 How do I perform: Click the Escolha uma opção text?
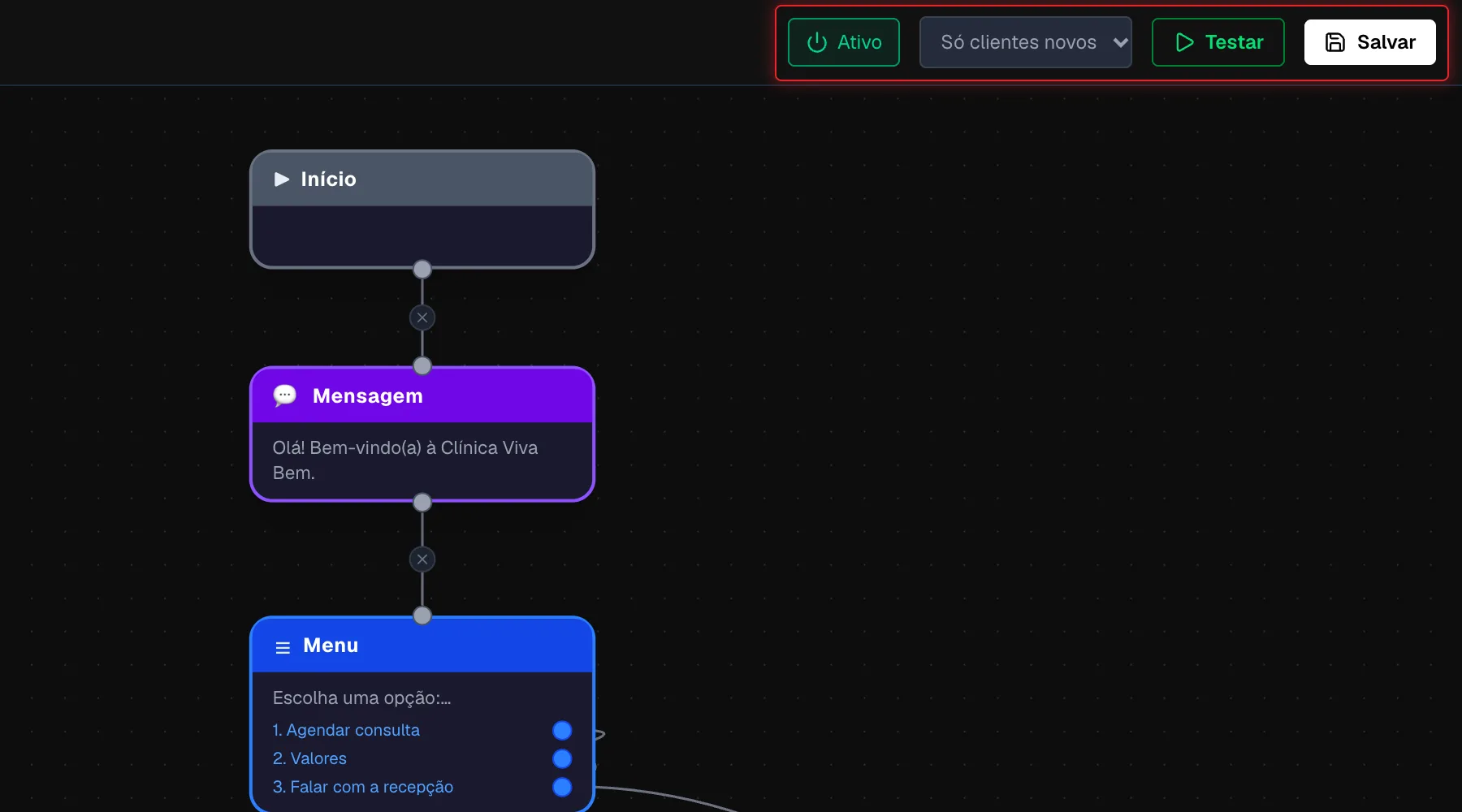361,698
